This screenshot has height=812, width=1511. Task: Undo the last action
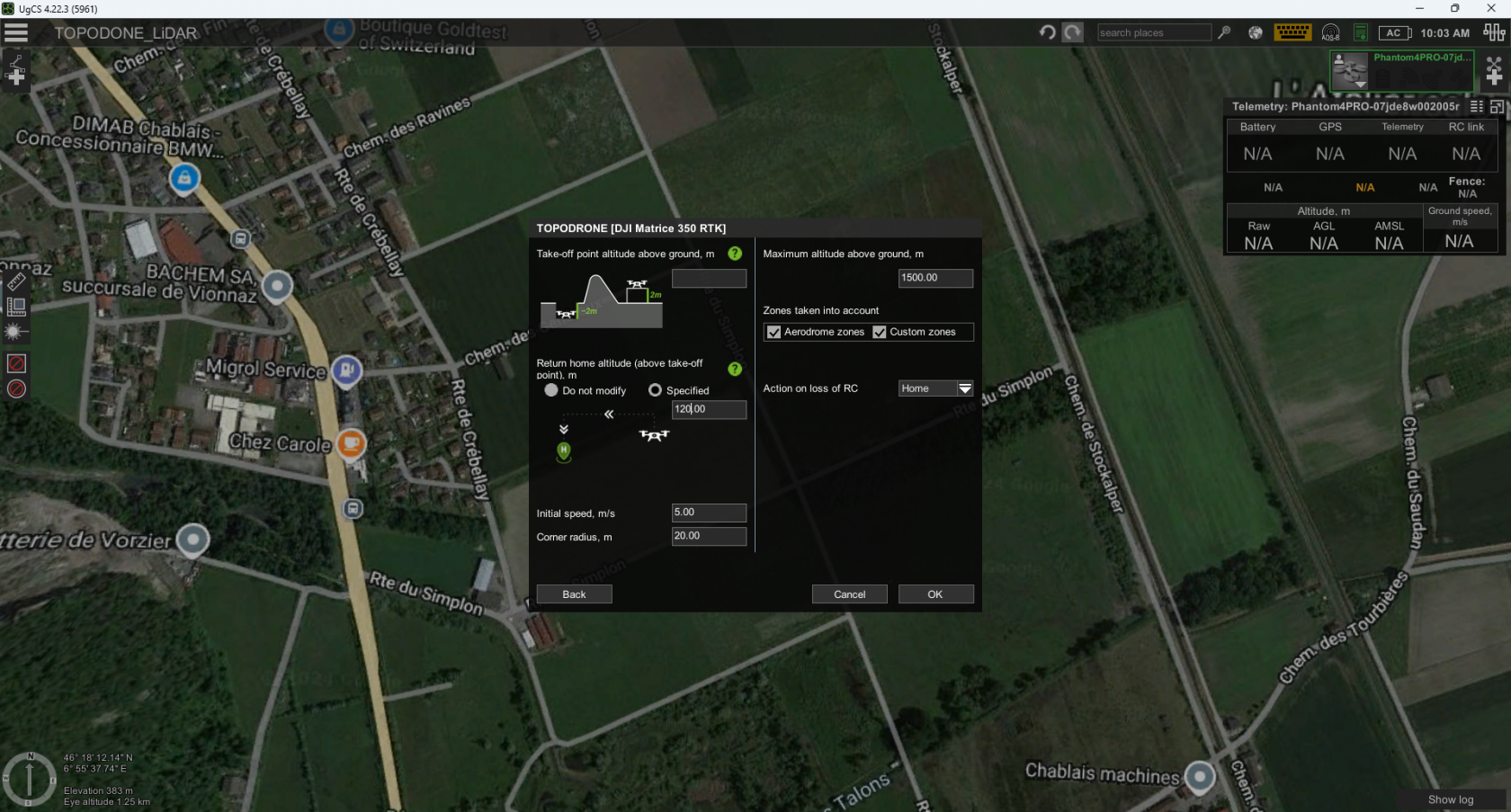(1047, 32)
